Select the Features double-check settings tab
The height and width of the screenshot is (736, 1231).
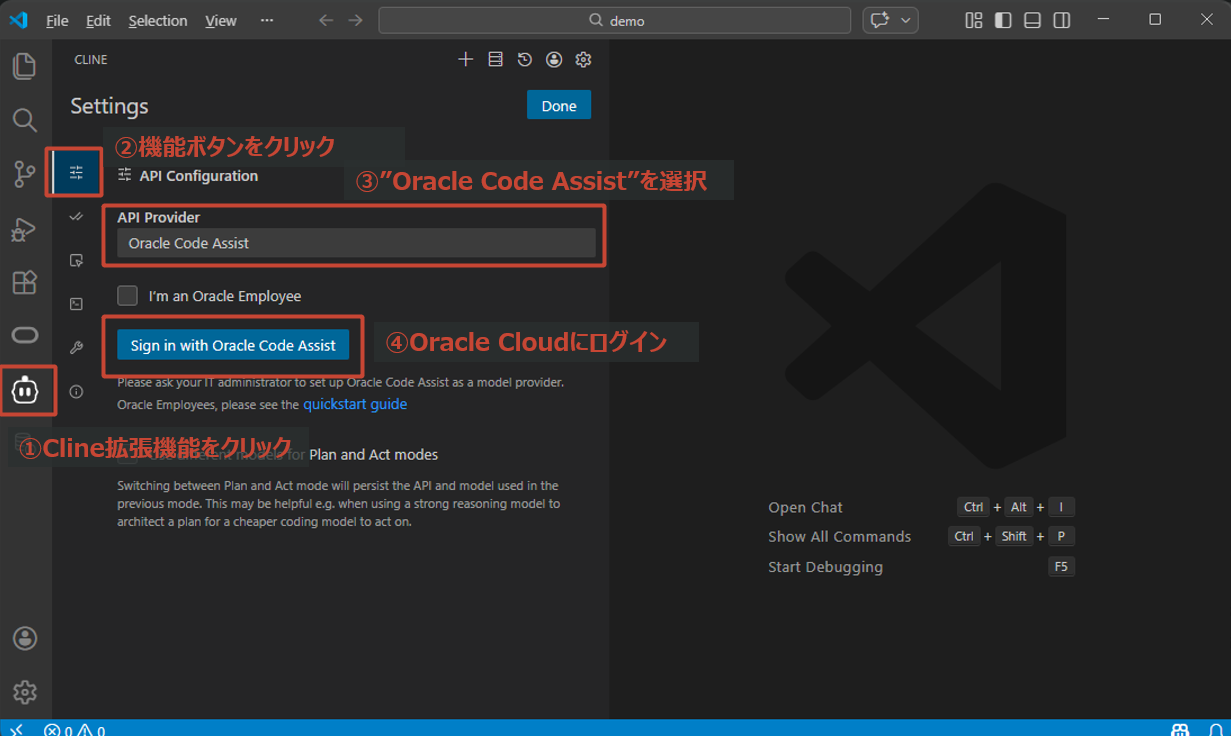(x=76, y=216)
